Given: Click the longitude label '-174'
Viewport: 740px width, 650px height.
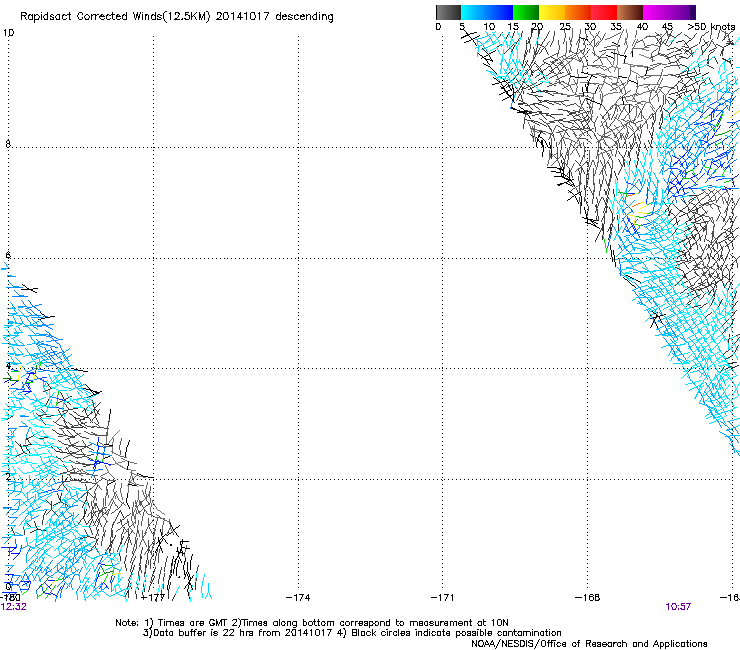Looking at the screenshot, I should (298, 598).
